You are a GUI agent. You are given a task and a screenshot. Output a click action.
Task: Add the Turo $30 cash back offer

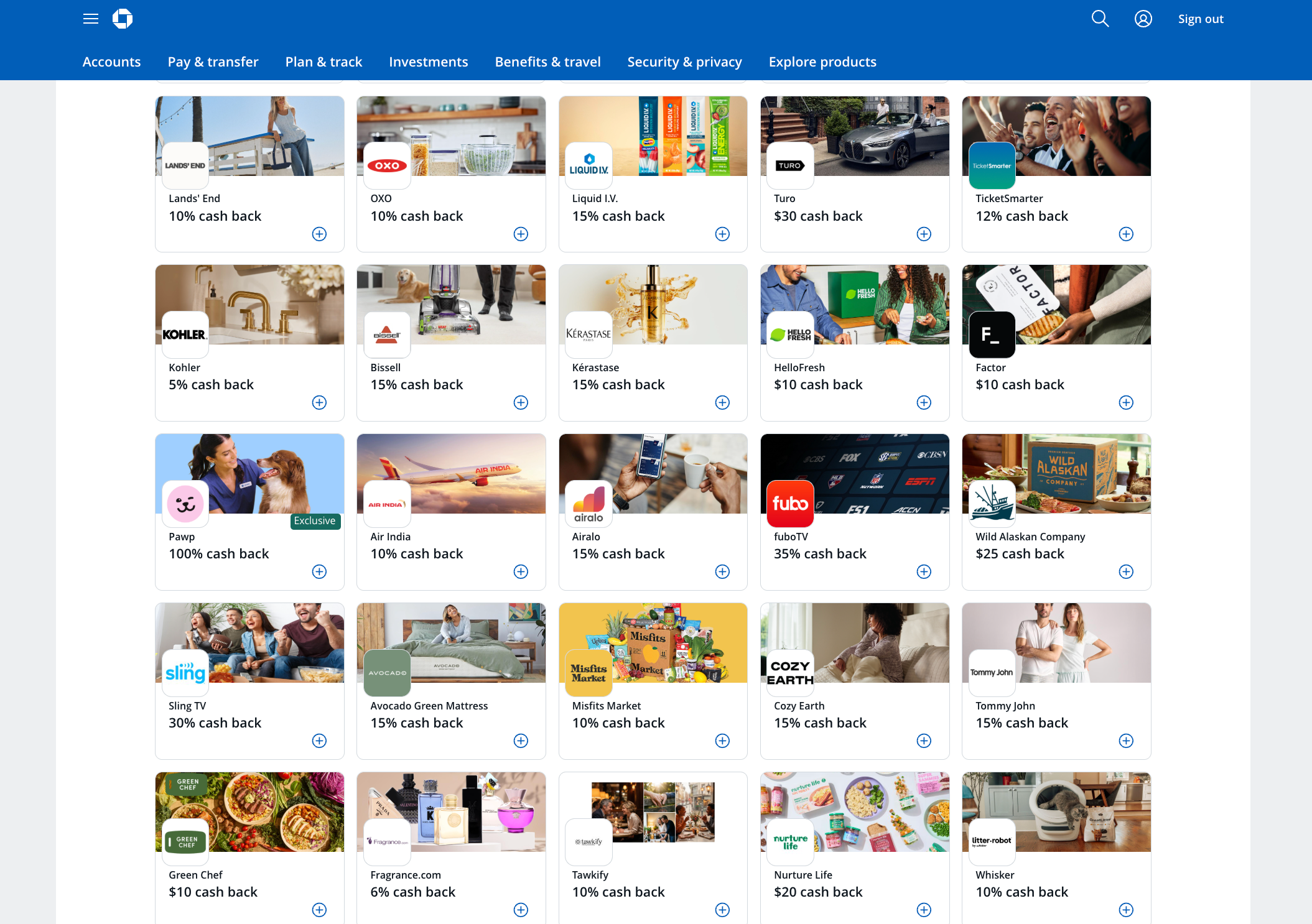(924, 234)
